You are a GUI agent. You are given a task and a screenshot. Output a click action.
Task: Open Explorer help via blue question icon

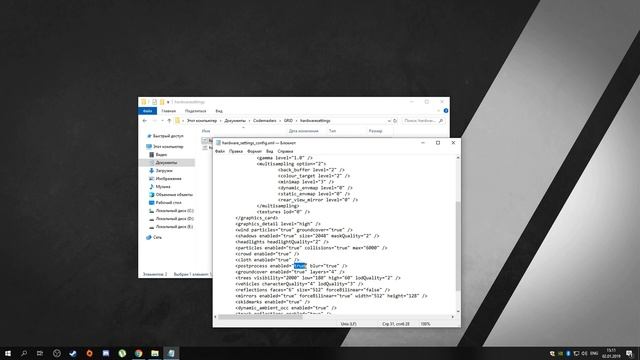click(x=446, y=111)
